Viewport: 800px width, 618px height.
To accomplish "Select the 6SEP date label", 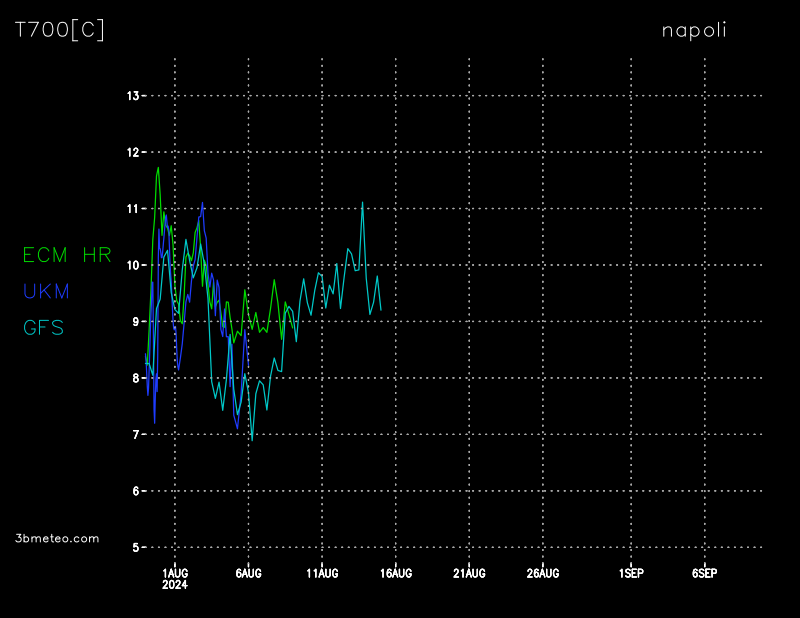I will [704, 573].
